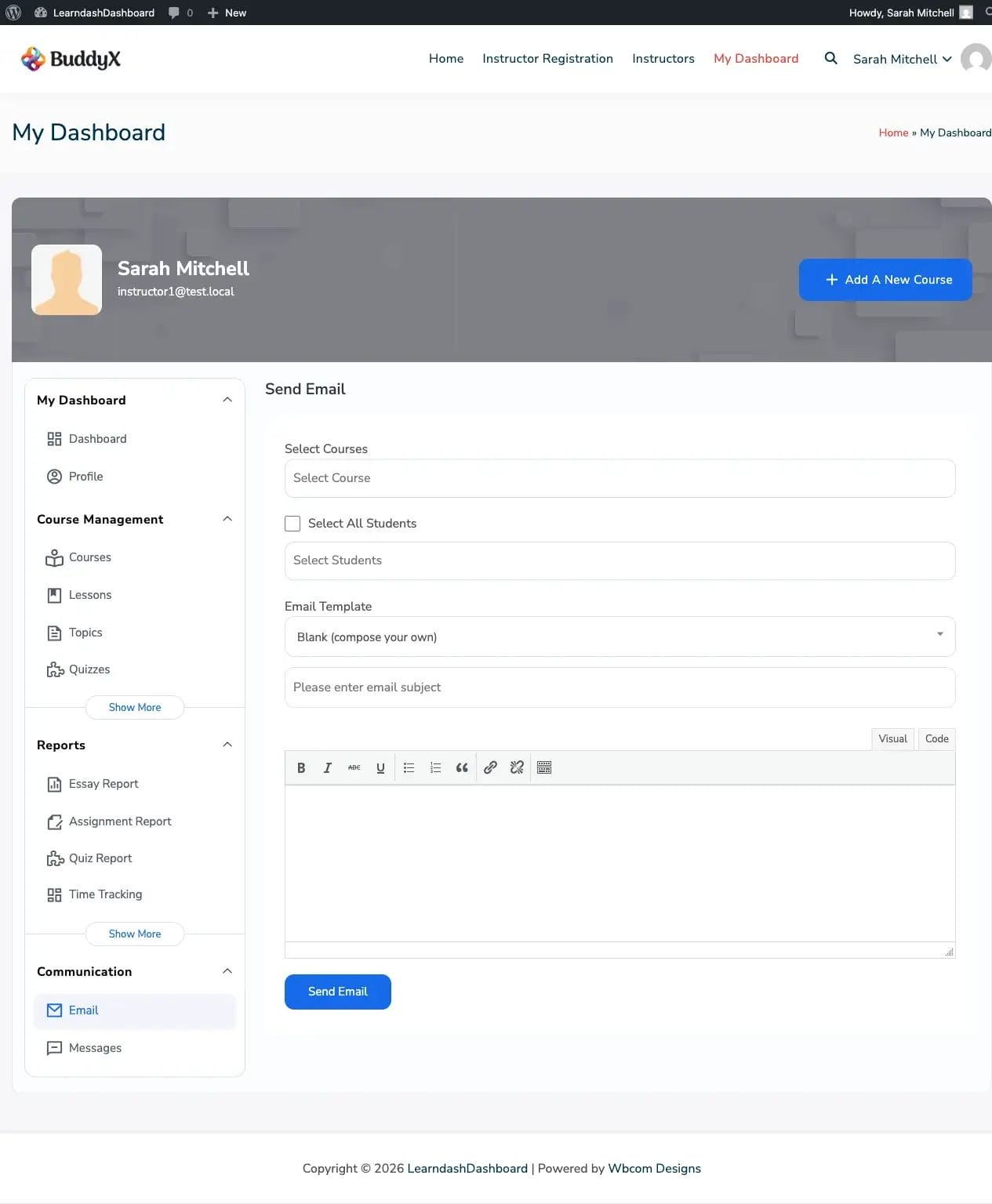This screenshot has width=992, height=1204.
Task: Click Show More under Reports
Action: click(134, 934)
